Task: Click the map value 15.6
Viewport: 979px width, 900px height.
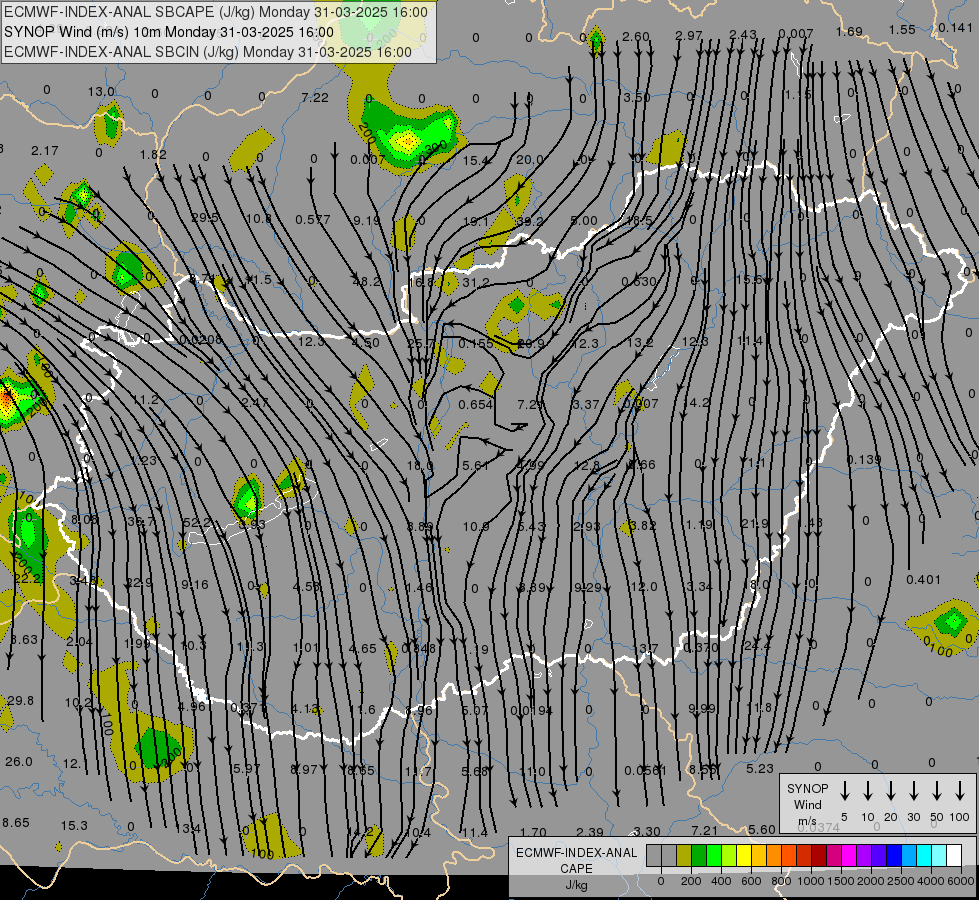Action: [x=749, y=280]
